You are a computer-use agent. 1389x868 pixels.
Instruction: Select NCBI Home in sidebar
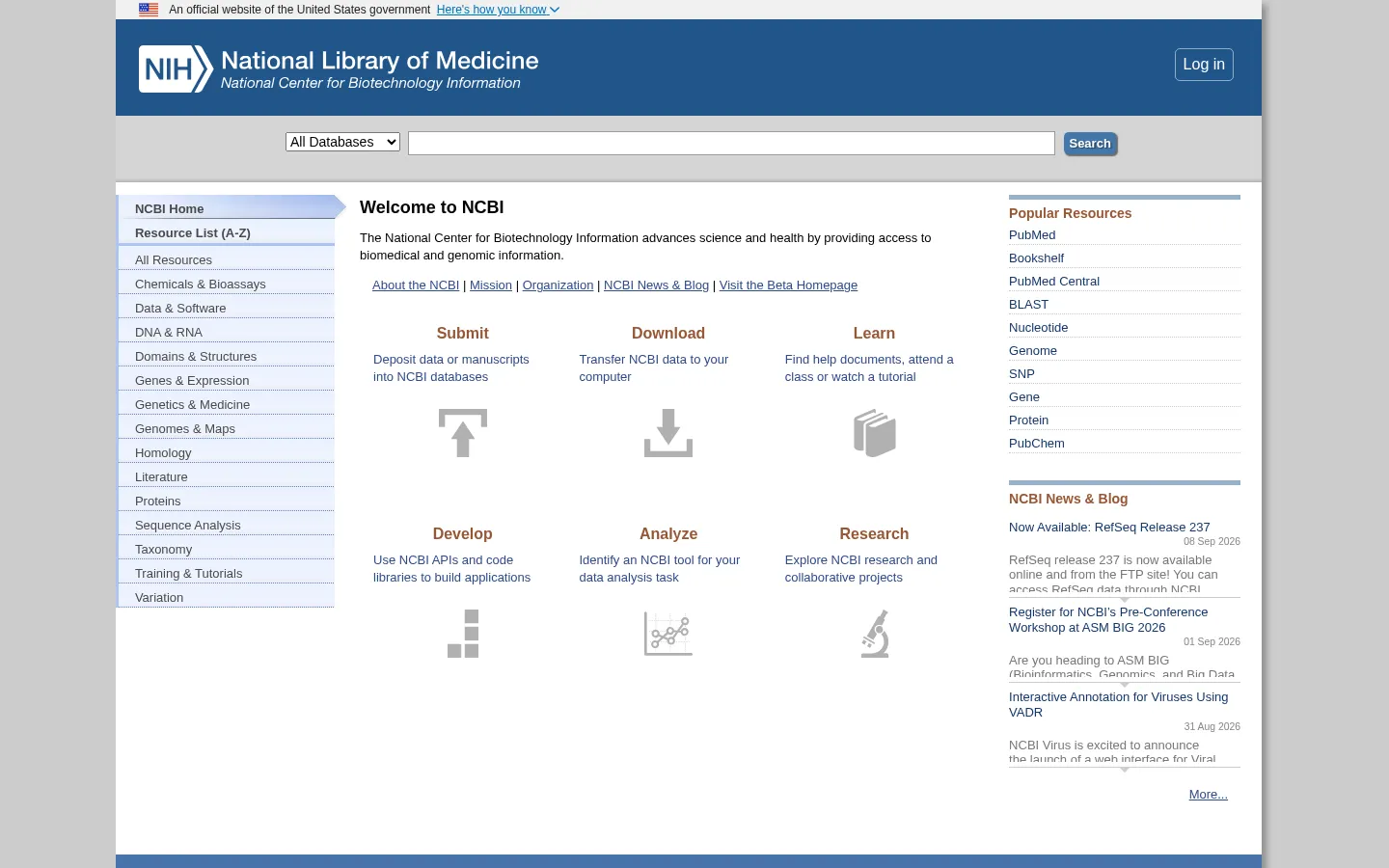point(226,208)
